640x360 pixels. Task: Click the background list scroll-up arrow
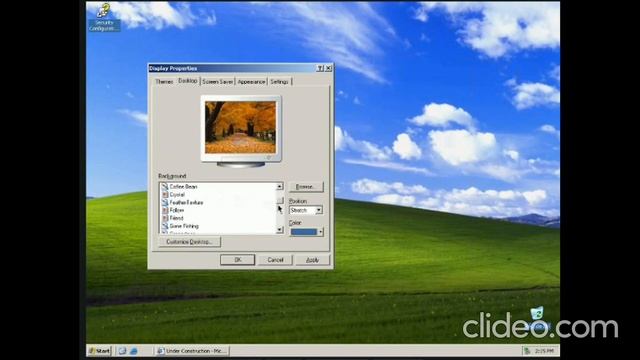(280, 187)
